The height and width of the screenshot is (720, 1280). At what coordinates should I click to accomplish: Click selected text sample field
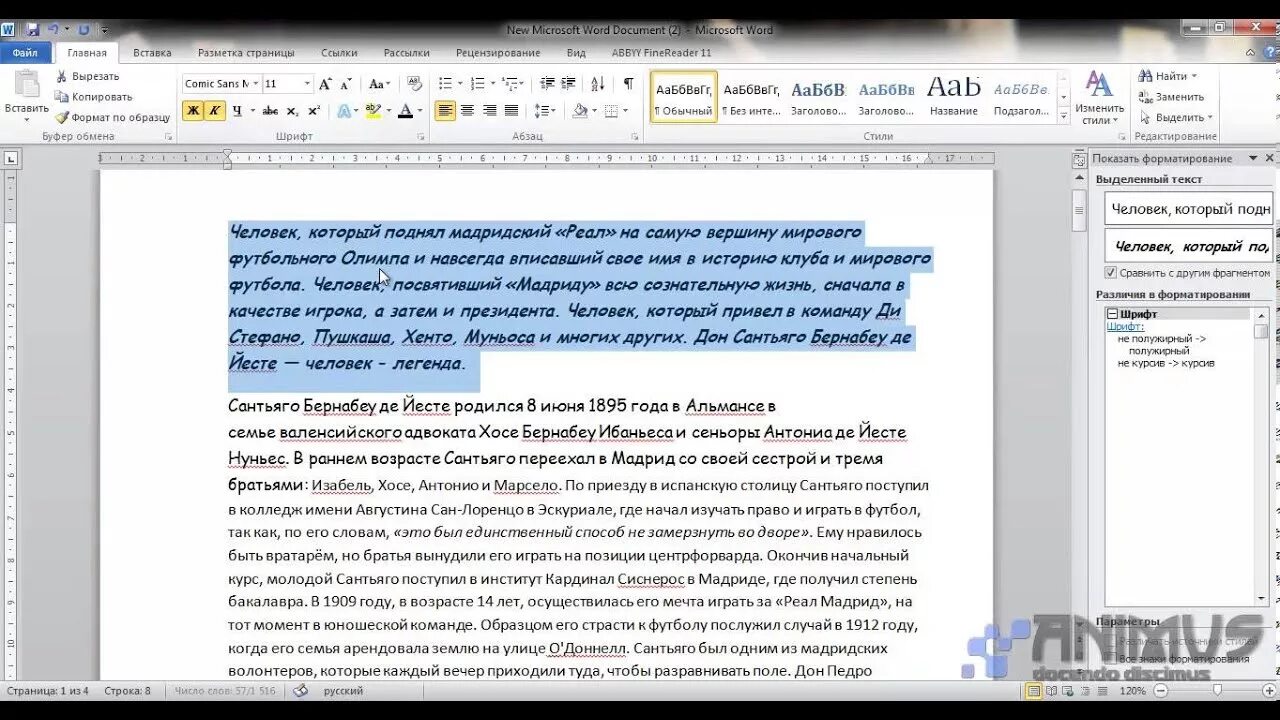pyautogui.click(x=1188, y=209)
